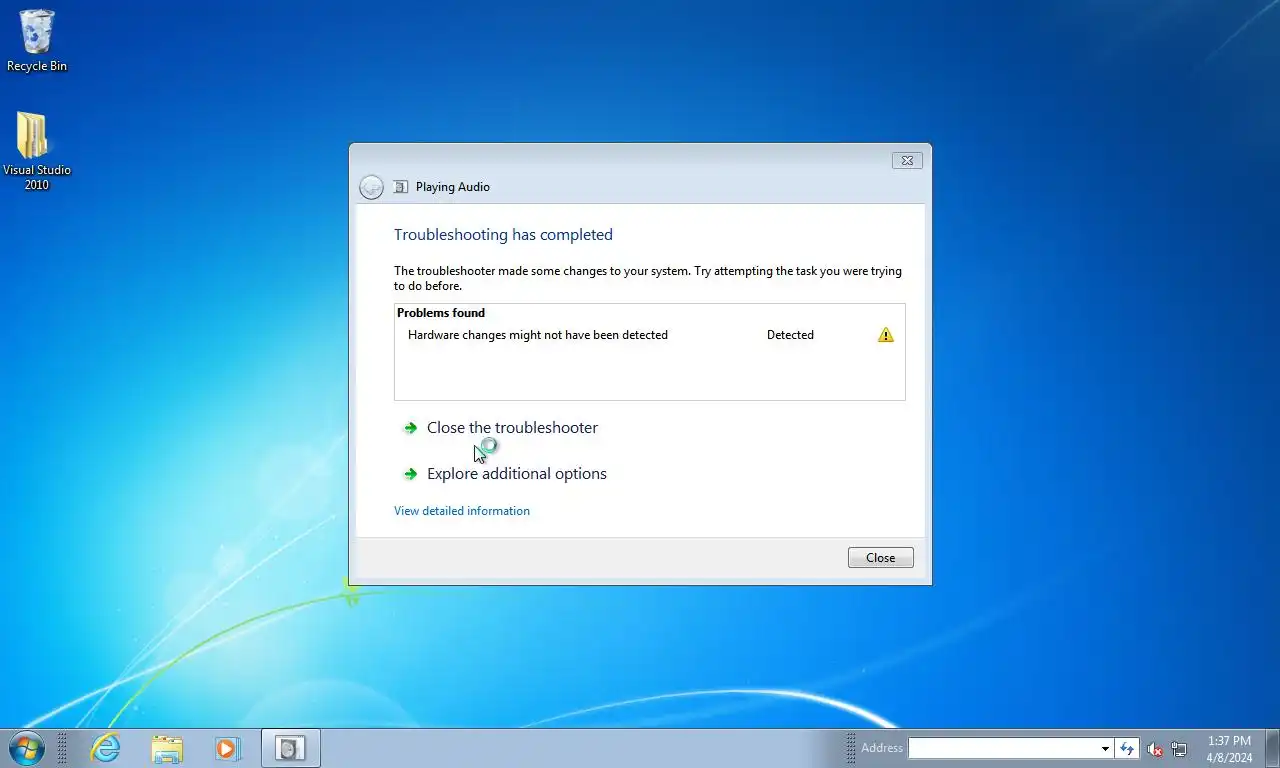Click the Go button beside the Address bar
The width and height of the screenshot is (1280, 768).
tap(1127, 748)
